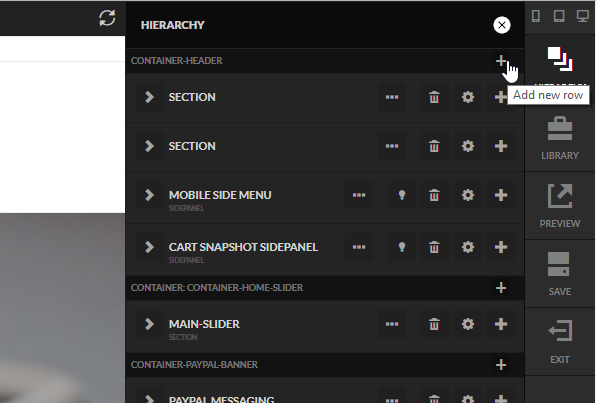The image size is (596, 403).
Task: Delete the Mobile Side Menu element
Action: pos(434,195)
